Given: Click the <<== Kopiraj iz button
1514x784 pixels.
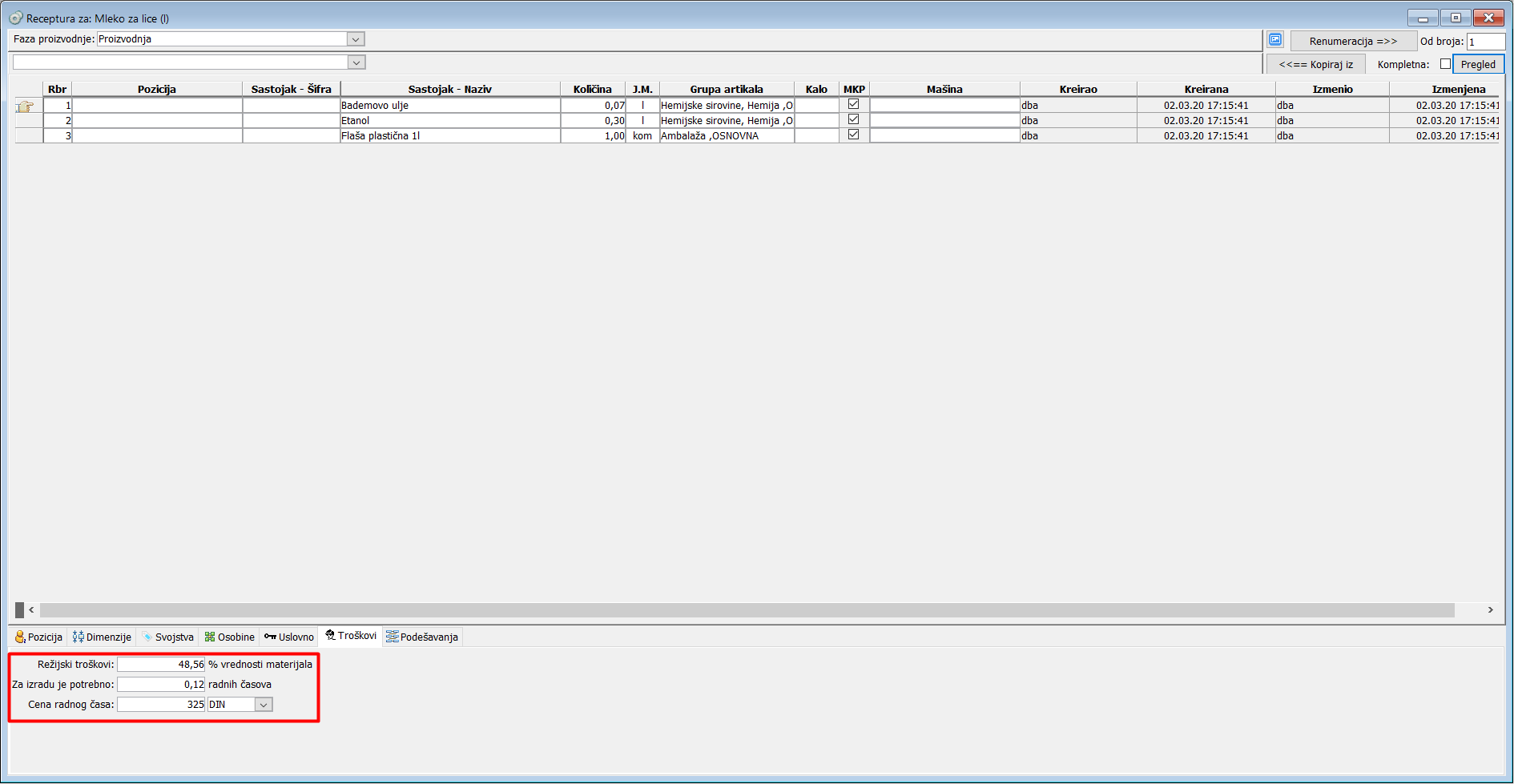Looking at the screenshot, I should (1316, 64).
